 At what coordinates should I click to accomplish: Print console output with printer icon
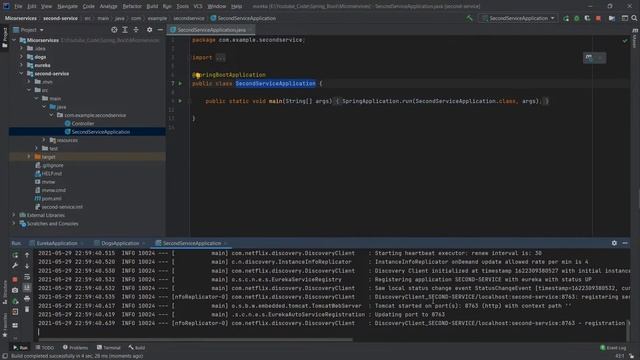tap(27, 299)
